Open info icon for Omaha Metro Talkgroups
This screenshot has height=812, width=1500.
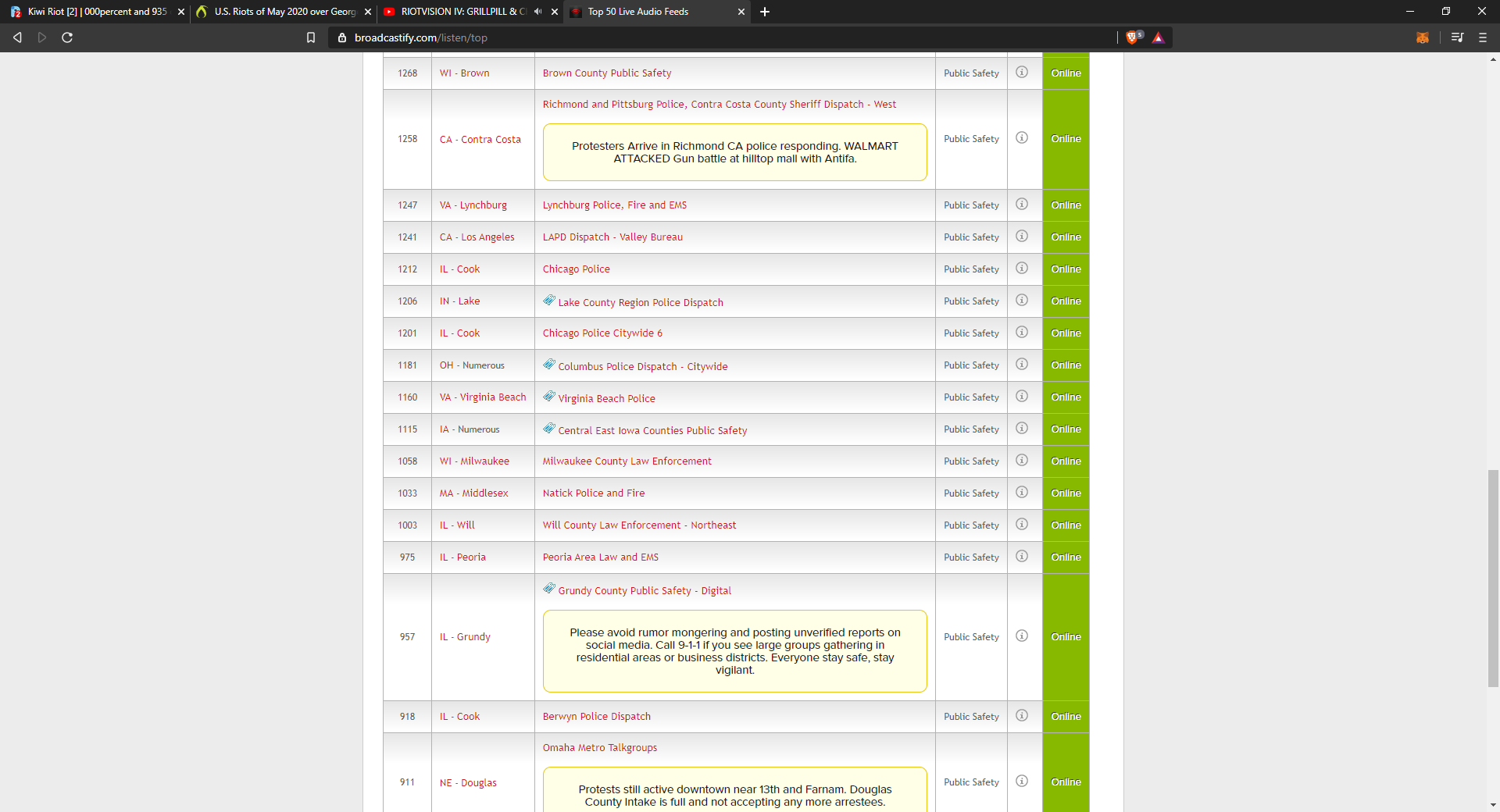[x=1022, y=782]
